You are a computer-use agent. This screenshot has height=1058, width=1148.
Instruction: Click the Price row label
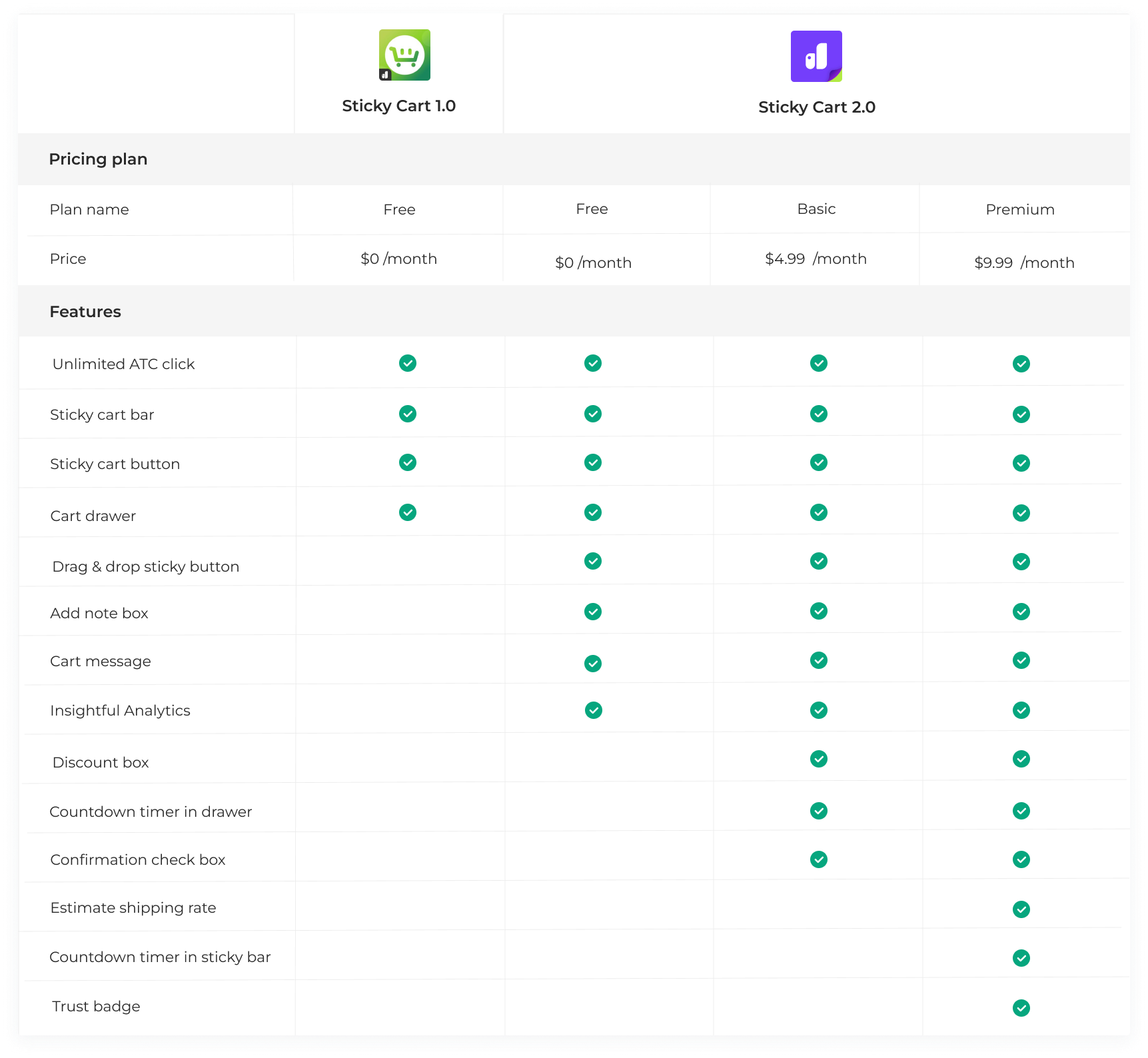click(68, 259)
